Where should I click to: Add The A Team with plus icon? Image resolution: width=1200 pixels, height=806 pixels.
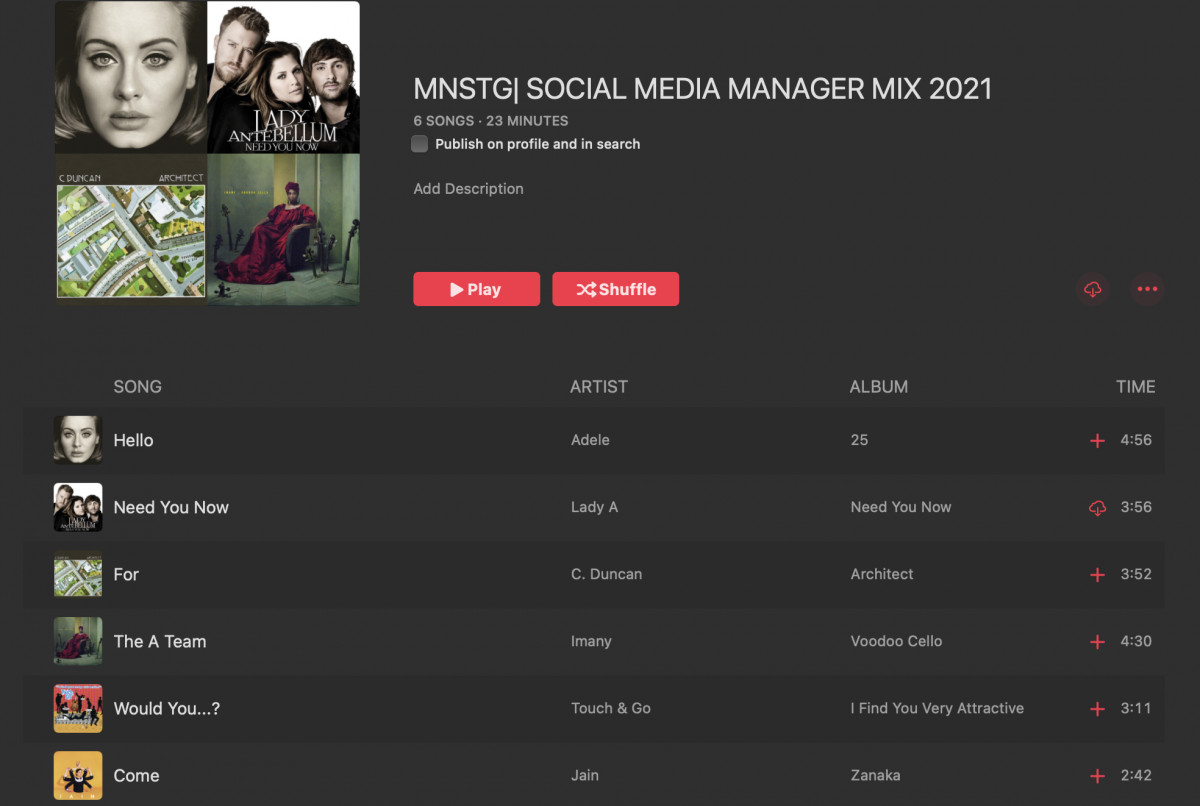[x=1097, y=642]
